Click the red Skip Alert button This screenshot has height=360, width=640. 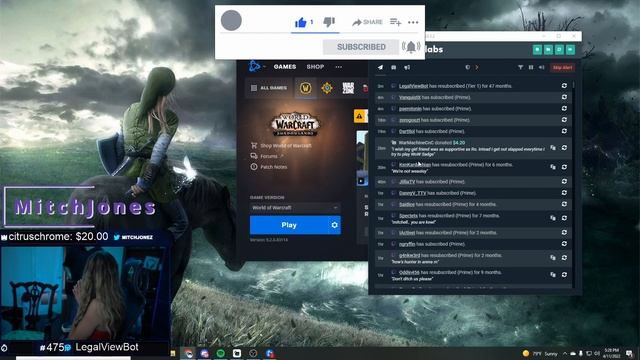(562, 67)
